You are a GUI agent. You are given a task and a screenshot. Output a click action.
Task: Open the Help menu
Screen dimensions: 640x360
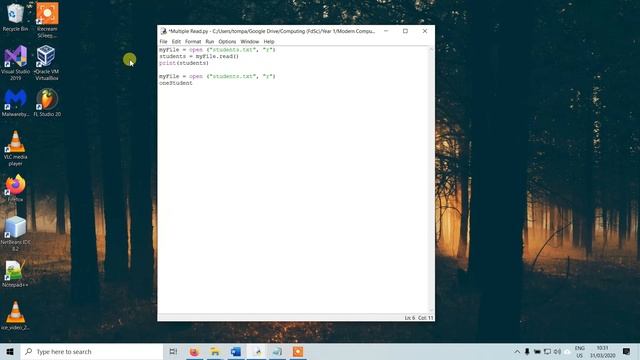pos(269,42)
